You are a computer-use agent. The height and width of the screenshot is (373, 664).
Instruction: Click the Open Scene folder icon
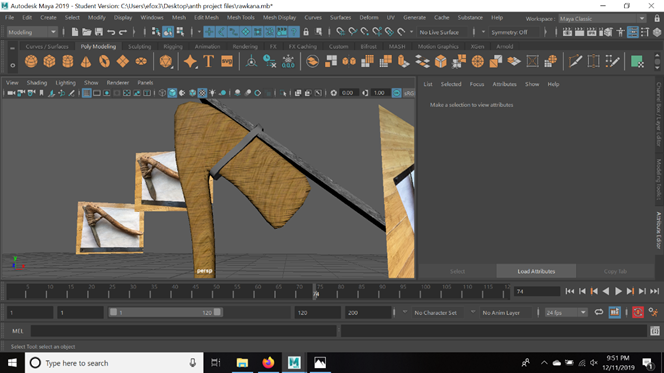coord(86,32)
